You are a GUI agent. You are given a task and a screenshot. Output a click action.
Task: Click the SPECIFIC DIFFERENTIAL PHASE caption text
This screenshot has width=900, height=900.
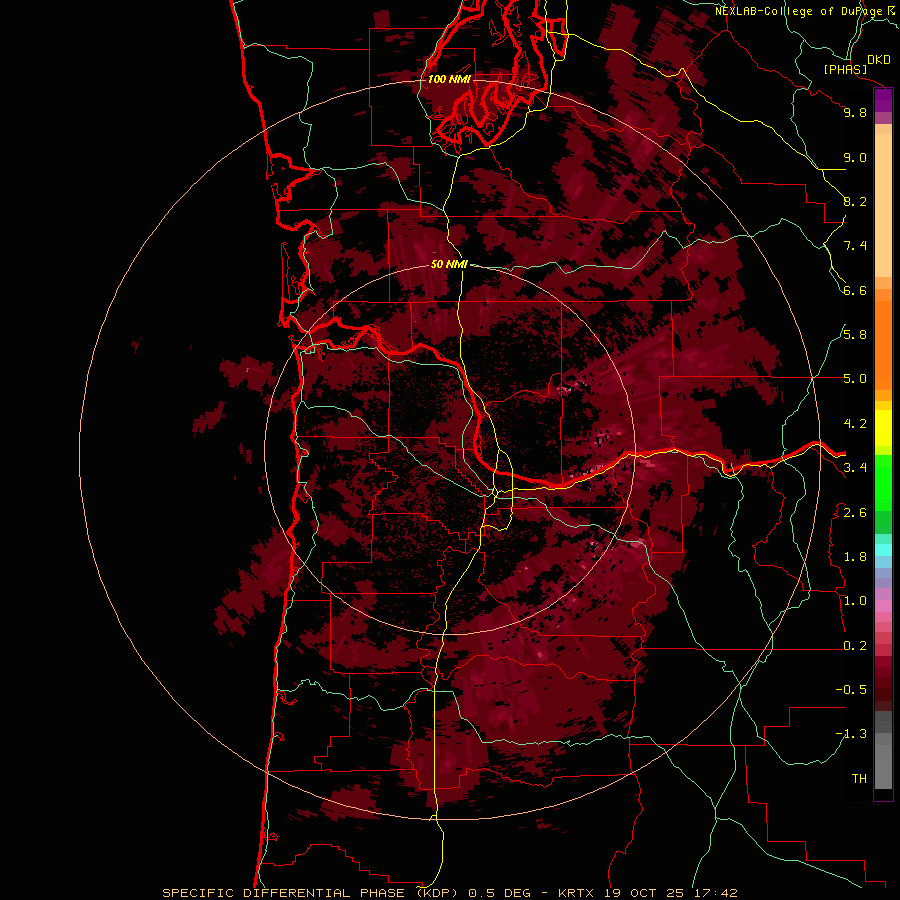click(x=284, y=893)
